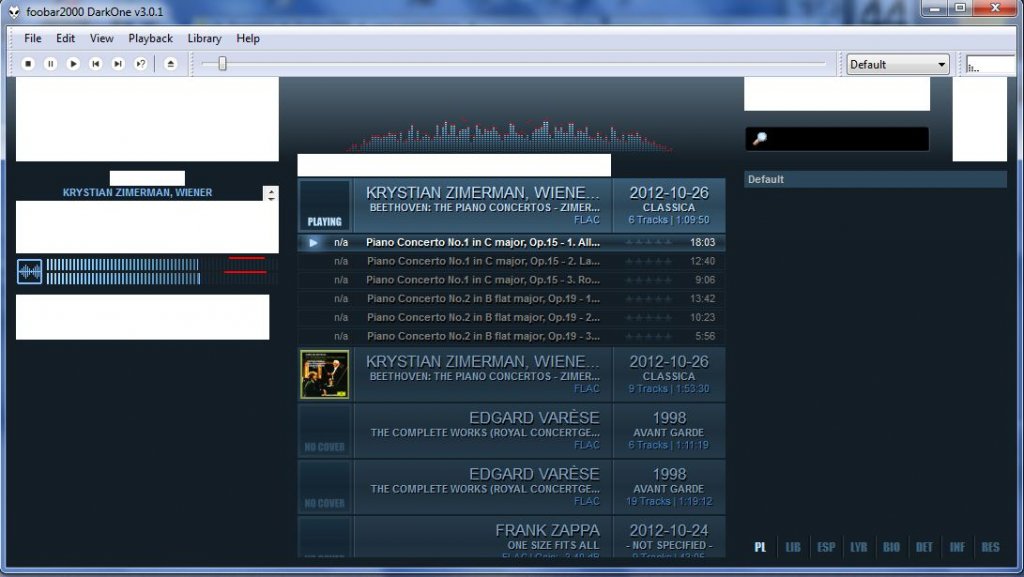
Task: Play a random track
Action: (x=140, y=64)
